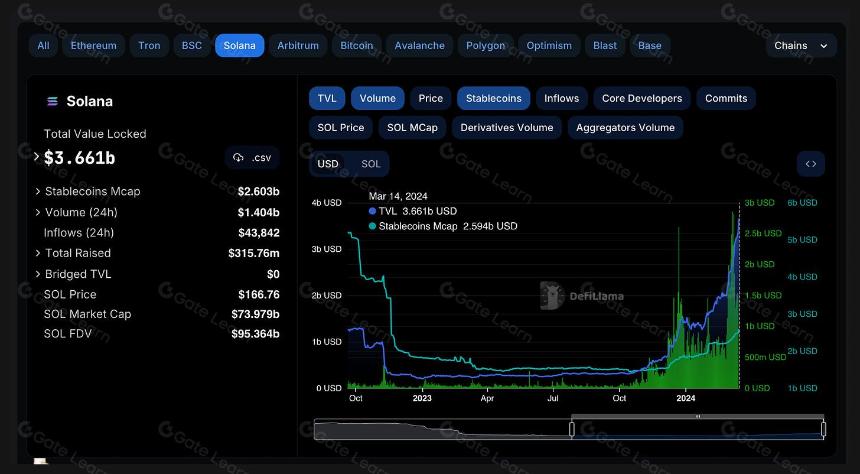Viewport: 860px width, 474px height.
Task: Expand the Total Raised row
Action: [38, 253]
